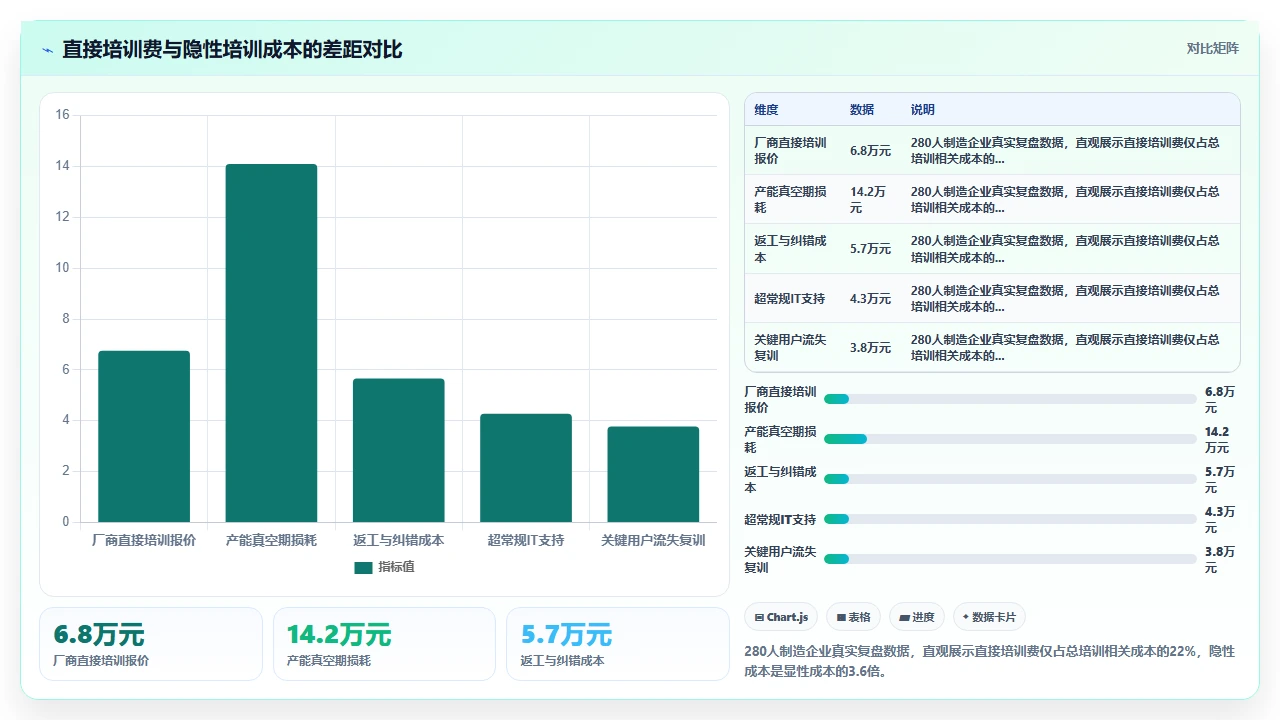This screenshot has width=1280, height=720.
Task: Click the 厂商直接培训报价 progress bar
Action: coord(1010,399)
